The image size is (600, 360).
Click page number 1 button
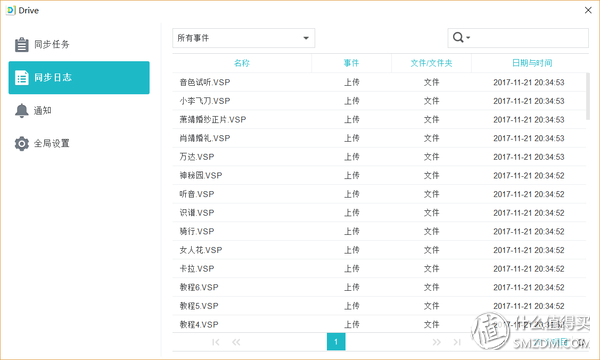(x=336, y=342)
